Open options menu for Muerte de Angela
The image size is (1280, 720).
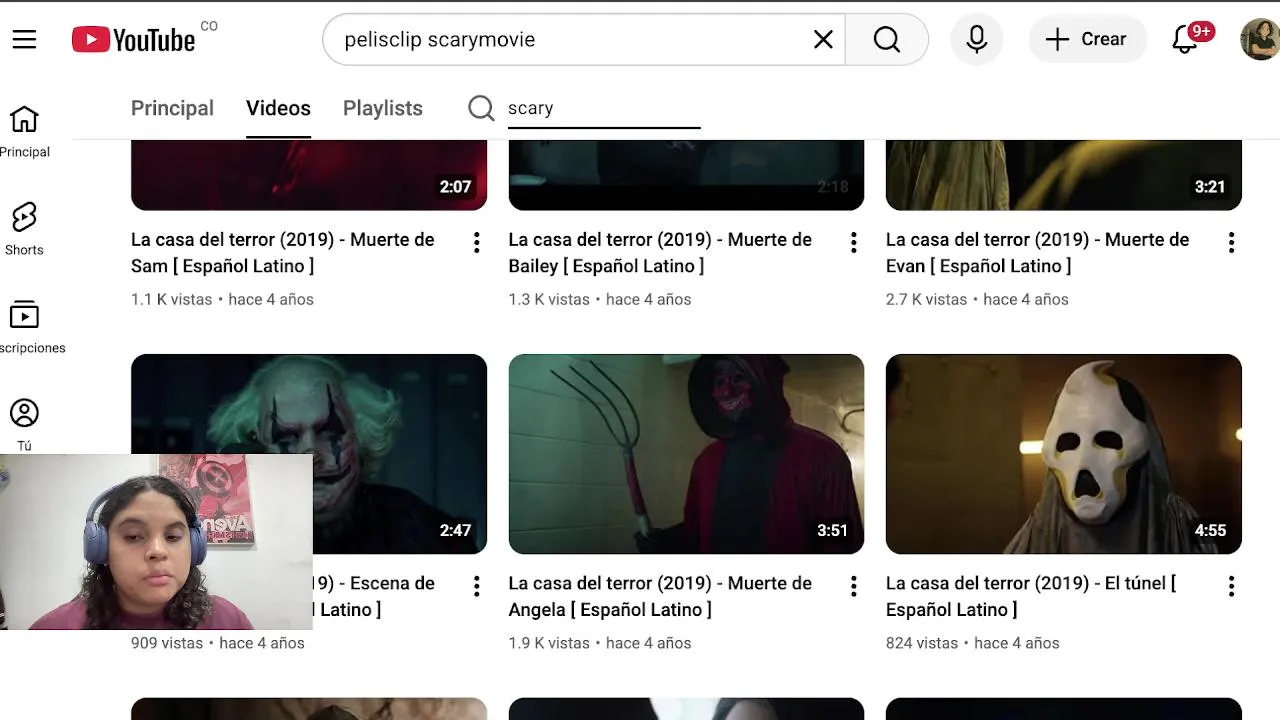pyautogui.click(x=853, y=586)
